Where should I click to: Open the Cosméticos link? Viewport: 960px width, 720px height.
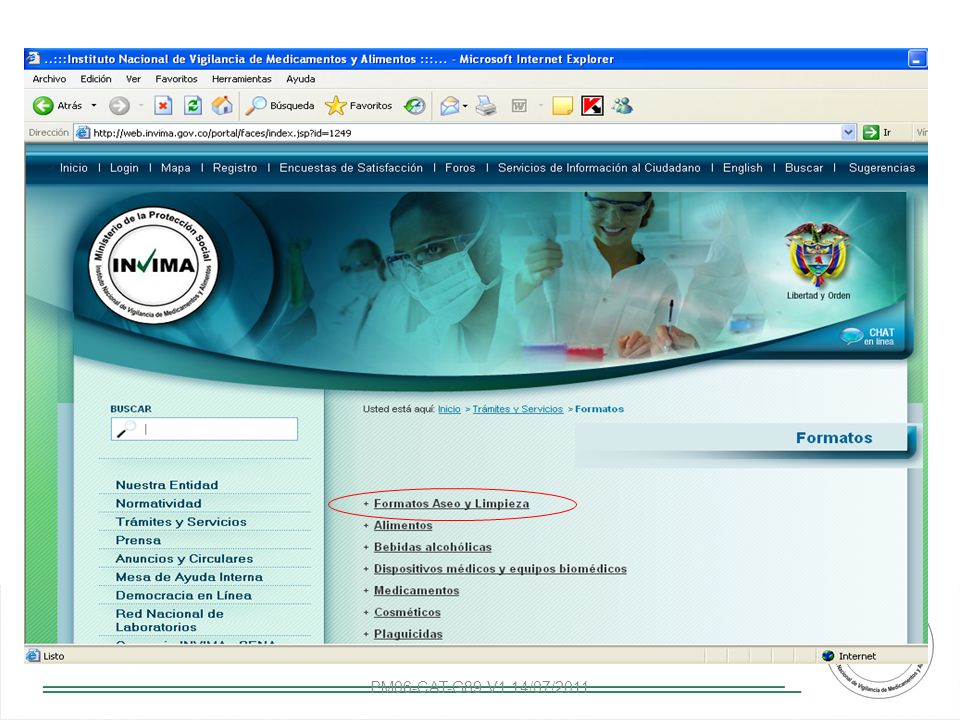click(407, 612)
